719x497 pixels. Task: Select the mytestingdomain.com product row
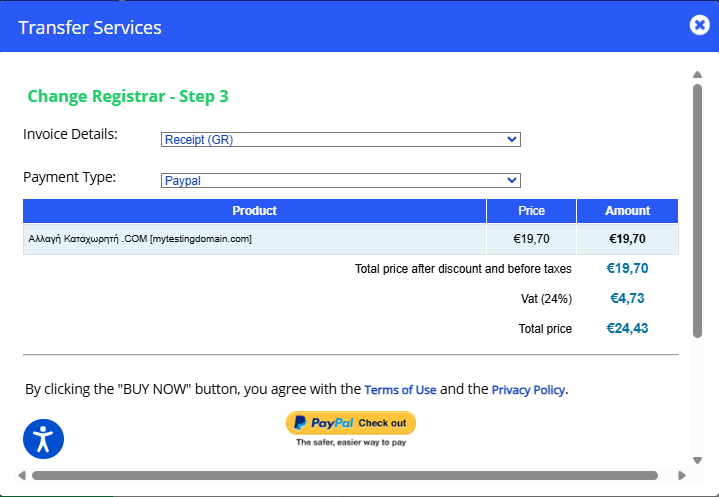(254, 239)
